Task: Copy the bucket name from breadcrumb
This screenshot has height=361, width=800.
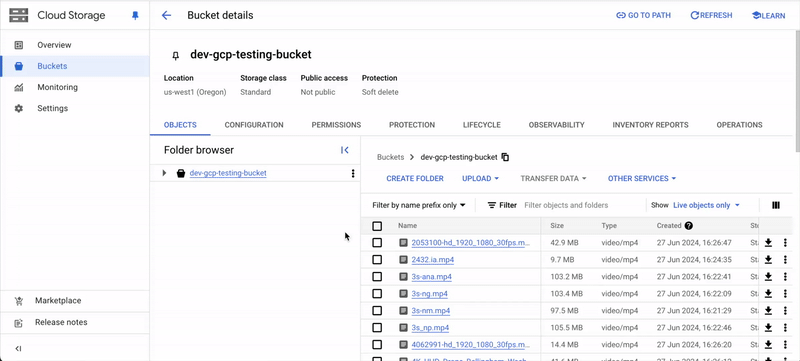Action: click(505, 157)
